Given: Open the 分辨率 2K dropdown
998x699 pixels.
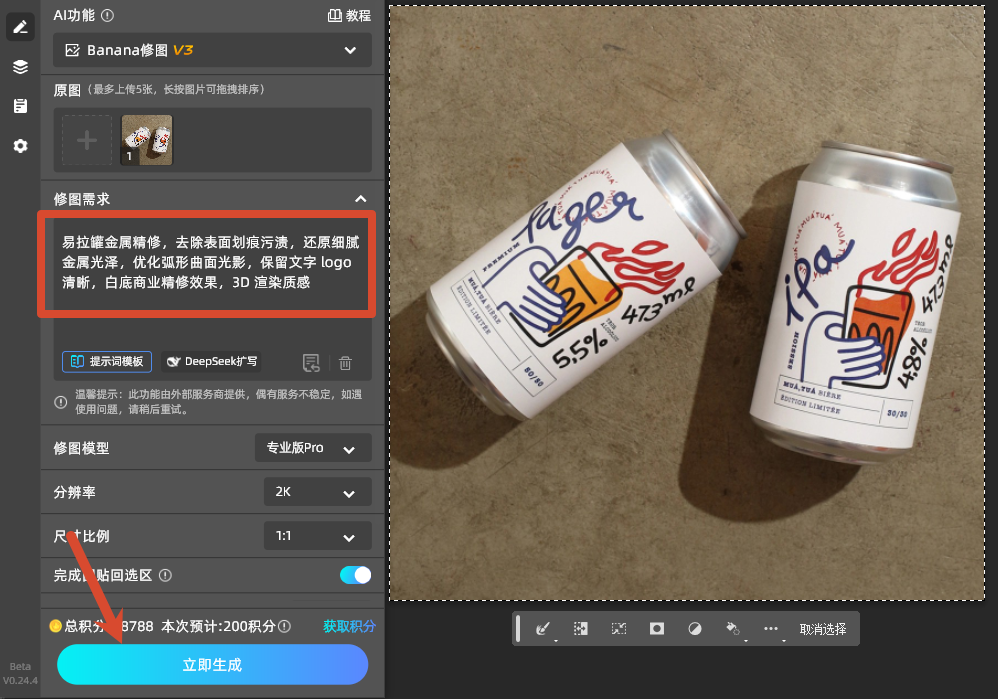Looking at the screenshot, I should (x=318, y=492).
